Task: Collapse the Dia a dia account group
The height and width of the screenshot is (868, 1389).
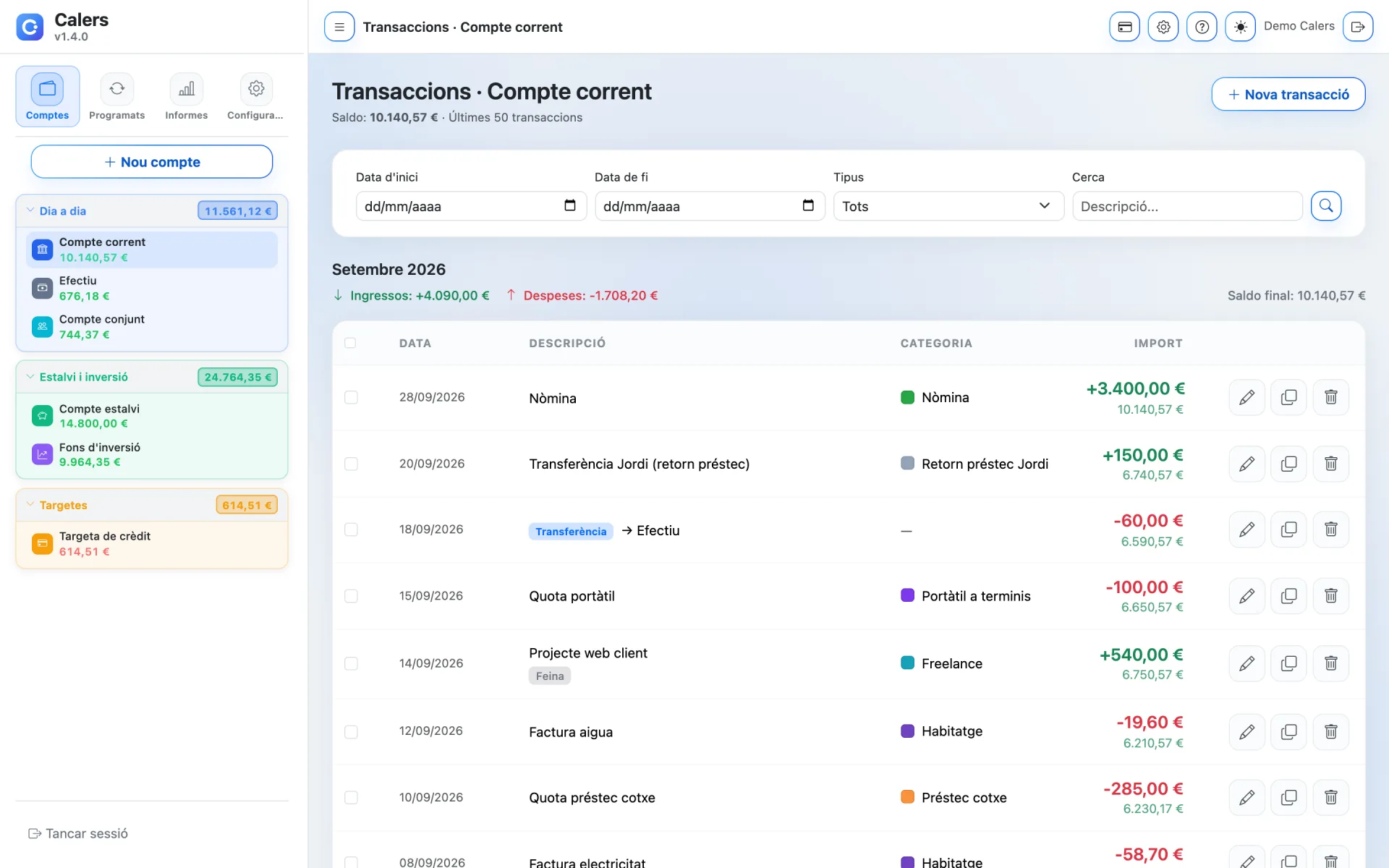Action: [30, 210]
